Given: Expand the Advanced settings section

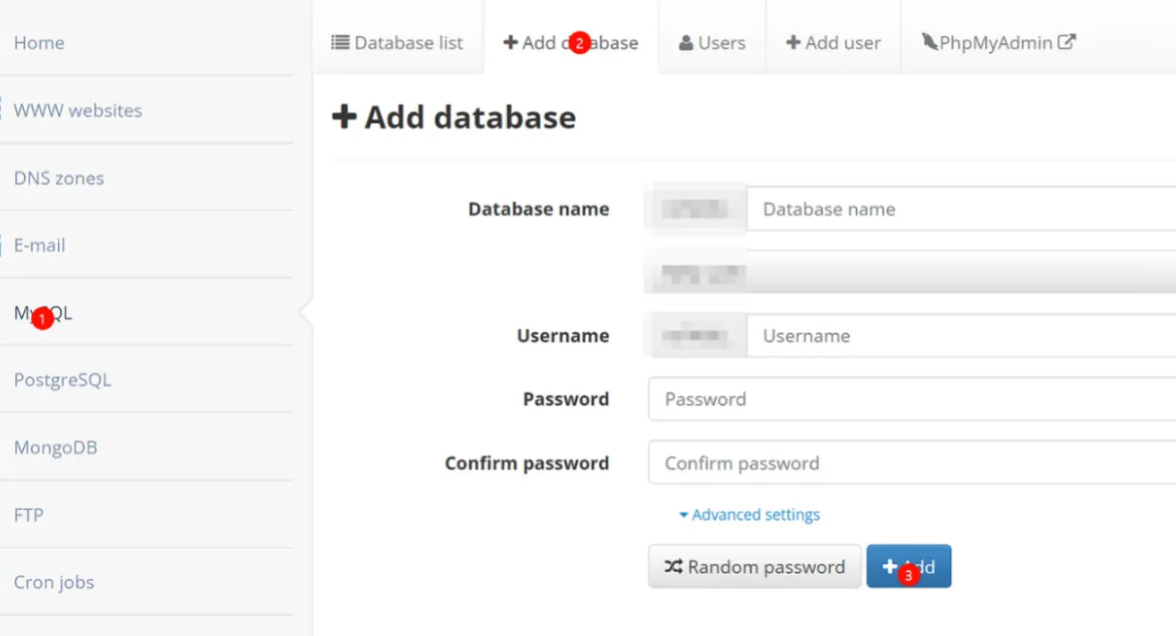Looking at the screenshot, I should click(x=749, y=515).
